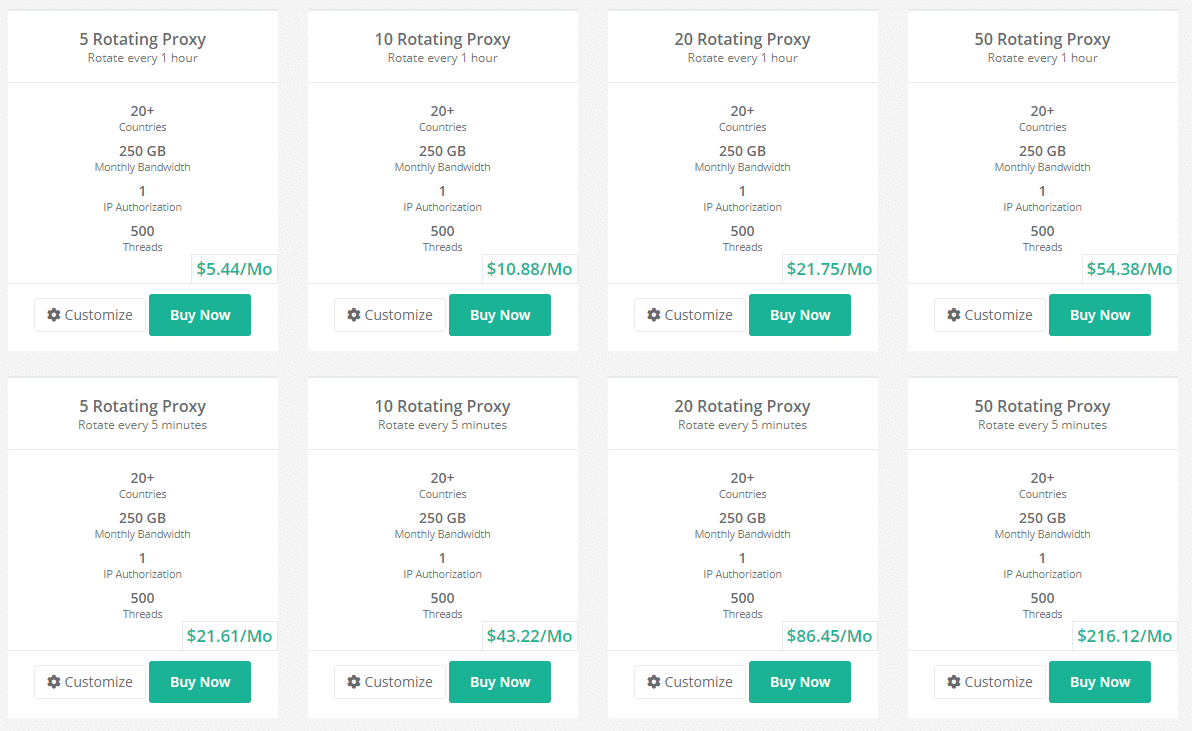This screenshot has height=731, width=1192.
Task: Buy the $5.44/Mo rotating proxy plan
Action: coord(200,315)
